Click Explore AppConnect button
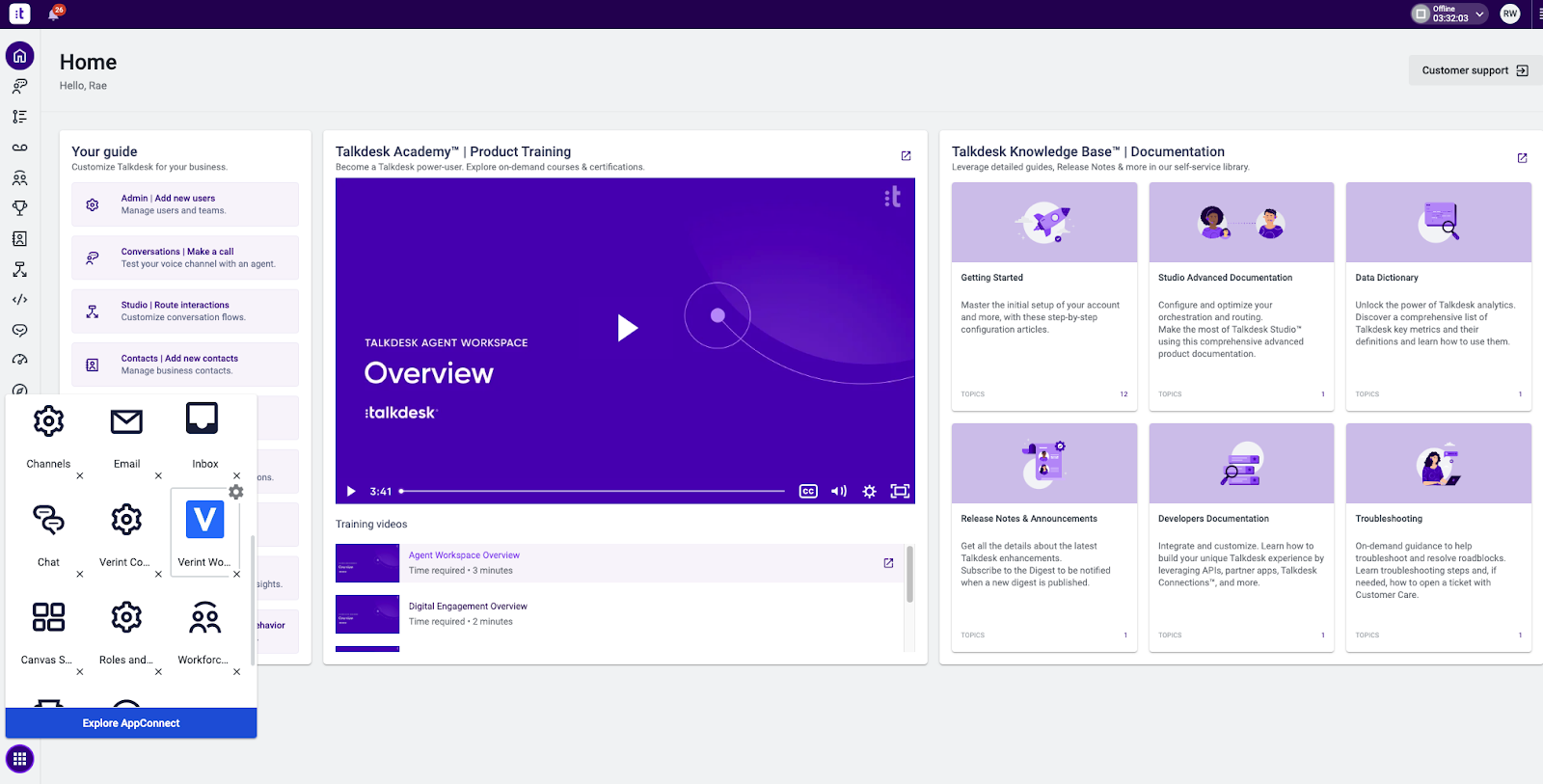The image size is (1543, 784). point(131,723)
